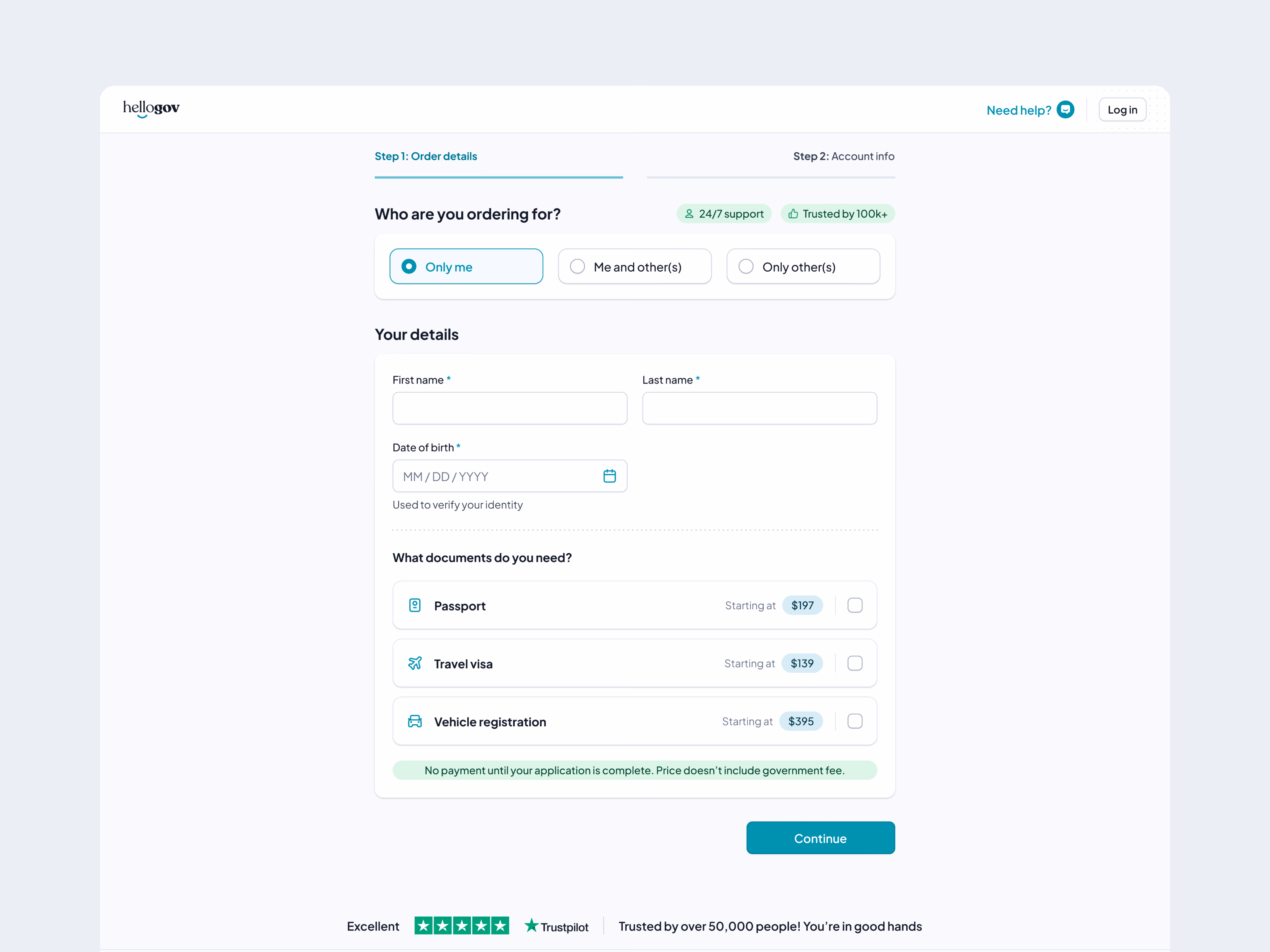This screenshot has height=952, width=1270.
Task: Click the Travel visa label
Action: click(463, 664)
